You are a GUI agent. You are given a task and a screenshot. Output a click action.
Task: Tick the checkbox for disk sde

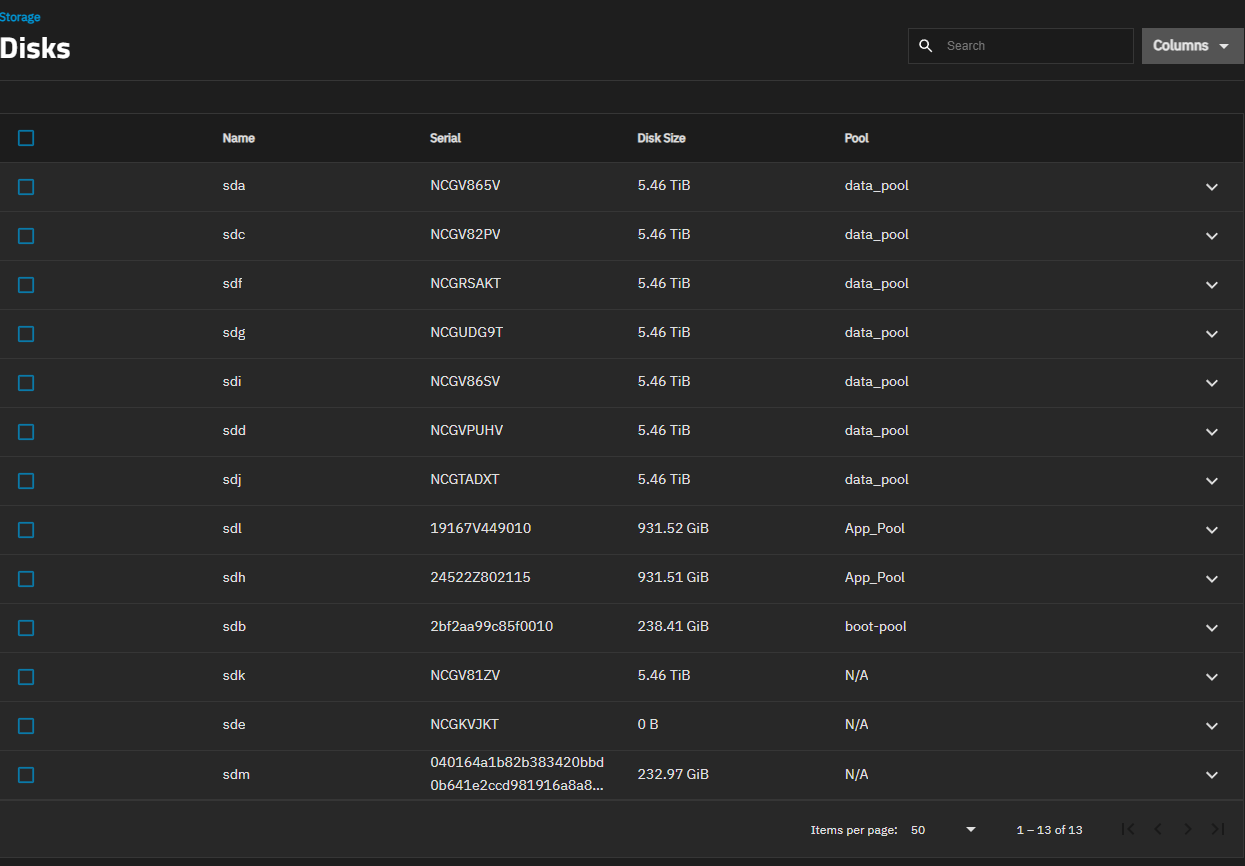[26, 726]
